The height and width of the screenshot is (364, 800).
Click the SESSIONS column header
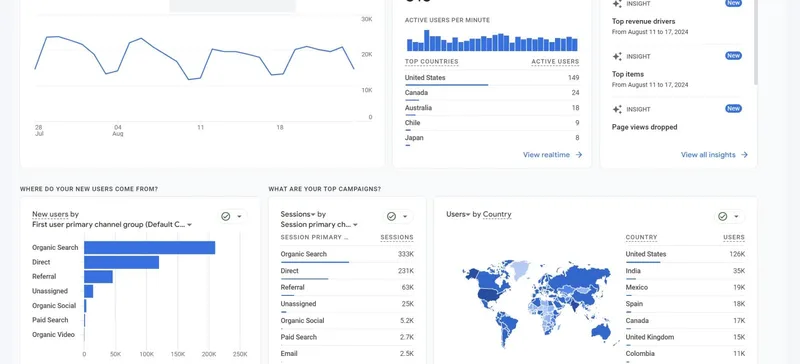point(397,237)
